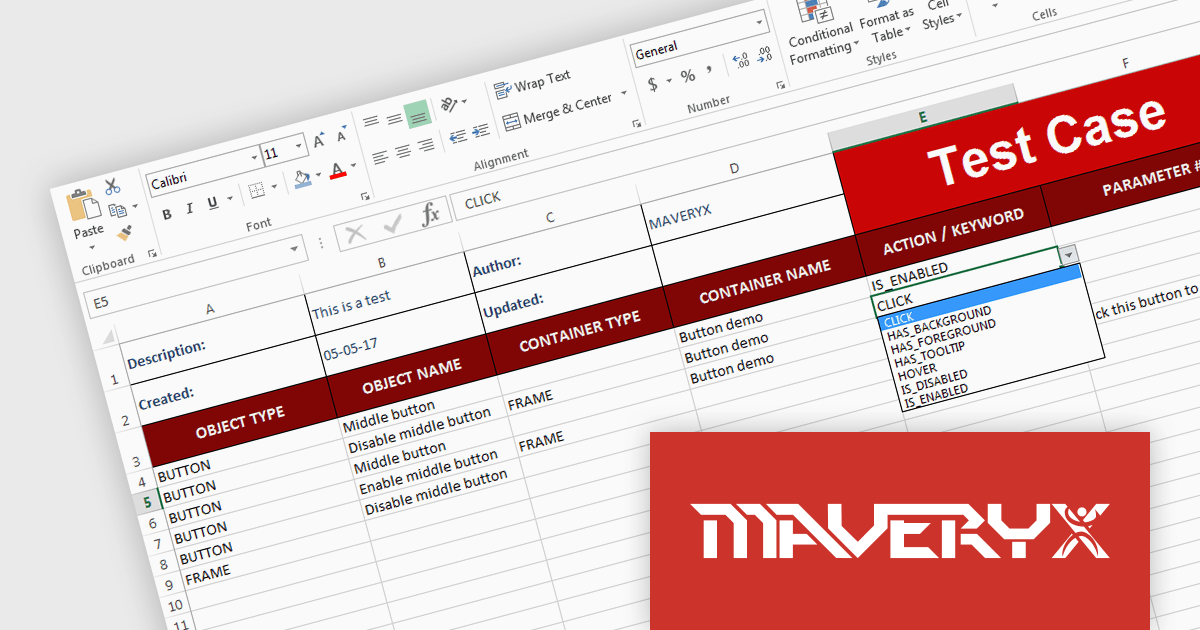The height and width of the screenshot is (630, 1200).
Task: Toggle Italic formatting
Action: (x=188, y=209)
